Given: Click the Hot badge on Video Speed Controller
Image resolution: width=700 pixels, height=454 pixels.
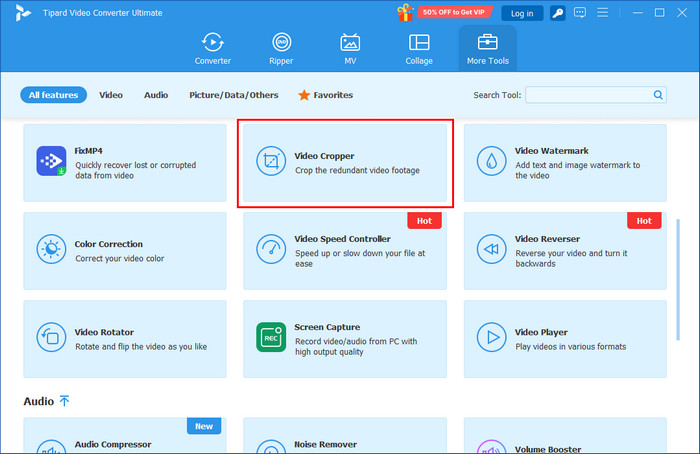Looking at the screenshot, I should (x=424, y=221).
